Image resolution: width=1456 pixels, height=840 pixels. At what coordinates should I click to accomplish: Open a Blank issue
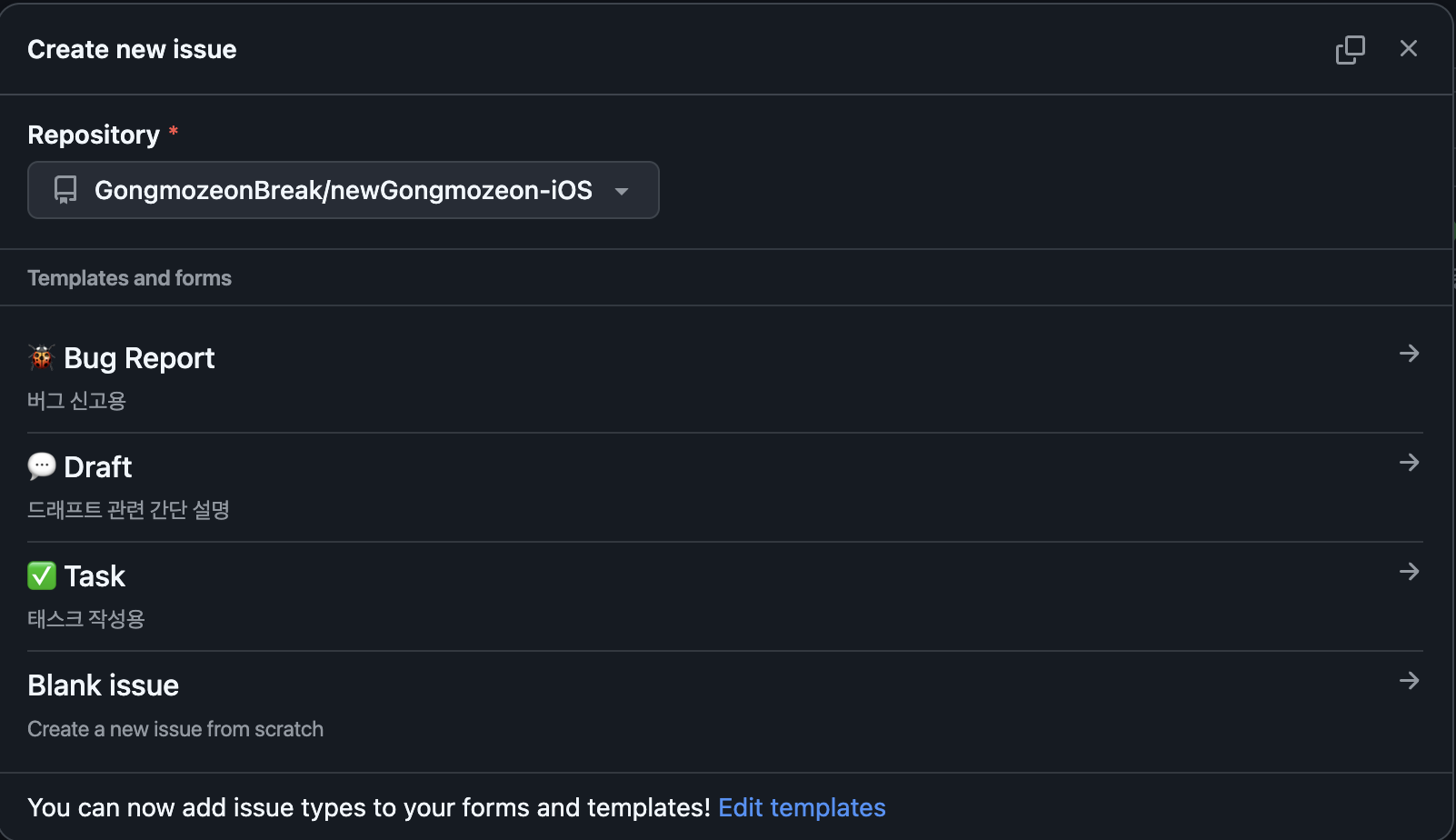(104, 685)
